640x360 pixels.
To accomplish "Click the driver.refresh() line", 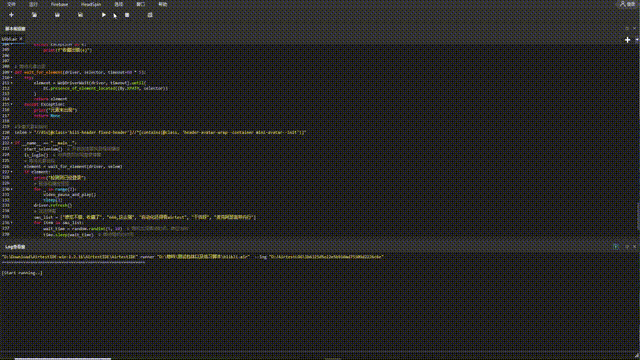I will pos(53,205).
